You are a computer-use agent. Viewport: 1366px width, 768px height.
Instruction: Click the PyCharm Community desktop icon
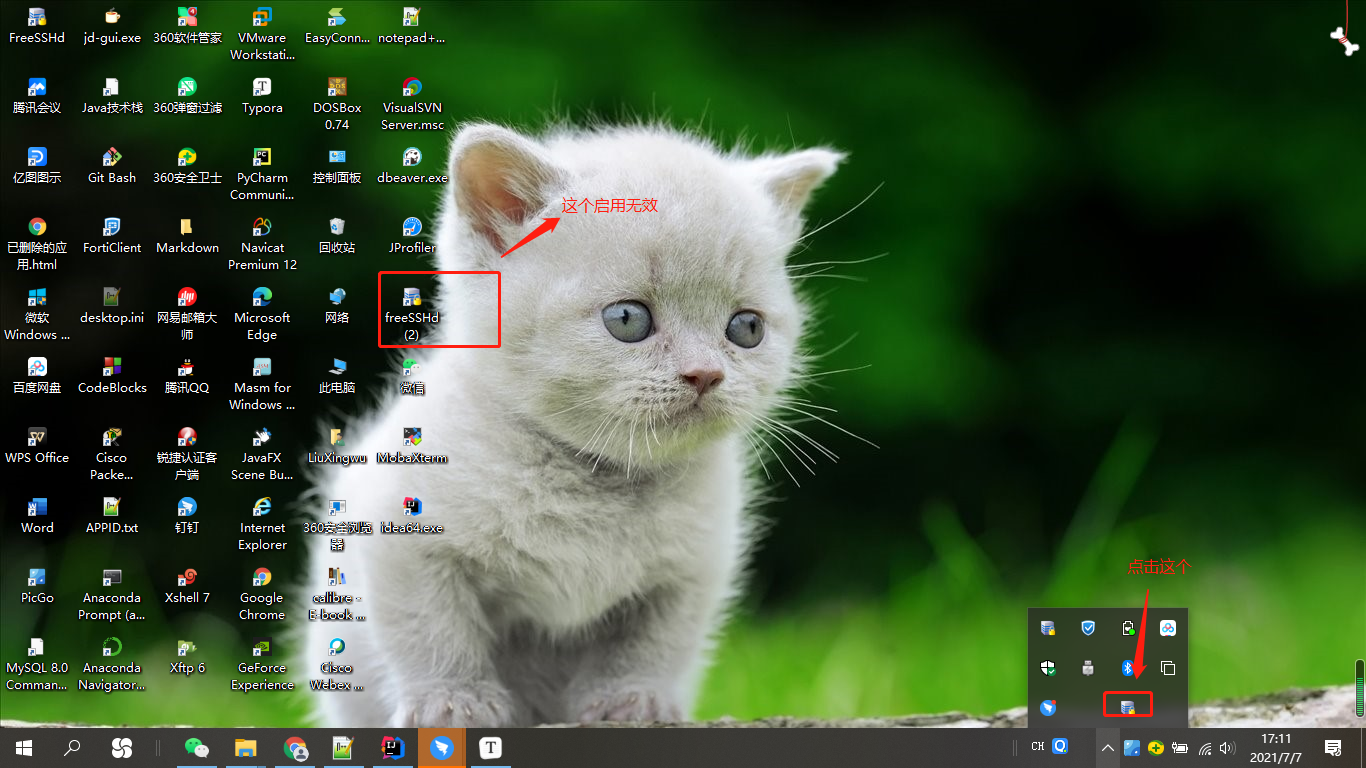coord(262,174)
